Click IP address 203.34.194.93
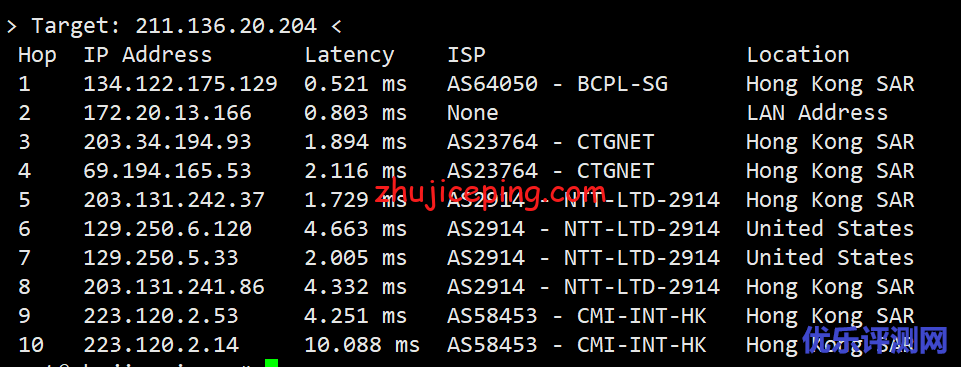This screenshot has height=367, width=961. (168, 142)
